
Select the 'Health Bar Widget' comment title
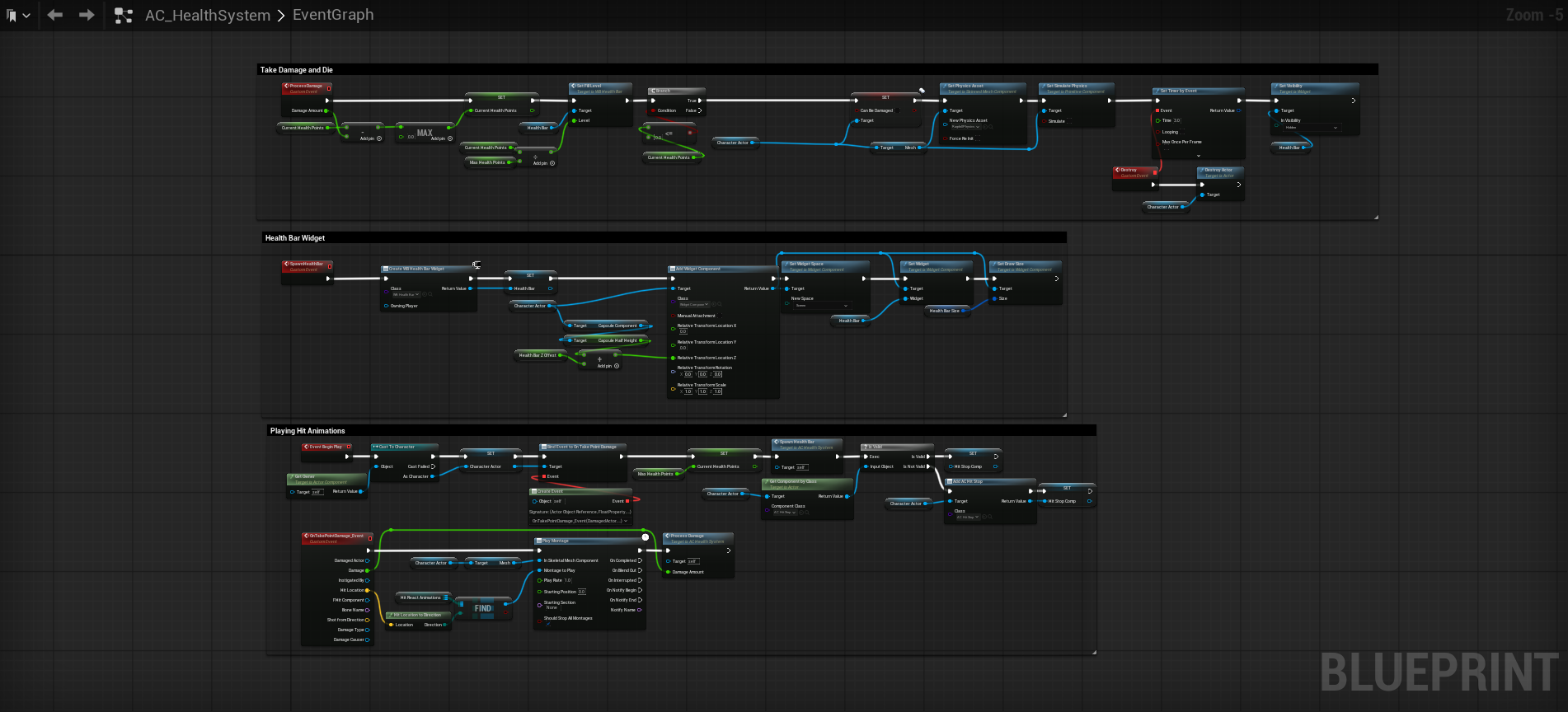coord(295,238)
